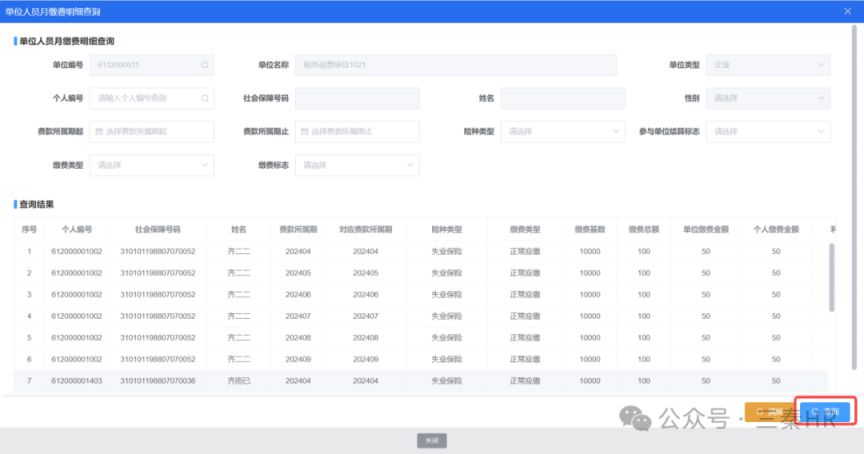The width and height of the screenshot is (864, 454).
Task: Expand the 险种类型 dropdown in the form
Action: point(563,132)
